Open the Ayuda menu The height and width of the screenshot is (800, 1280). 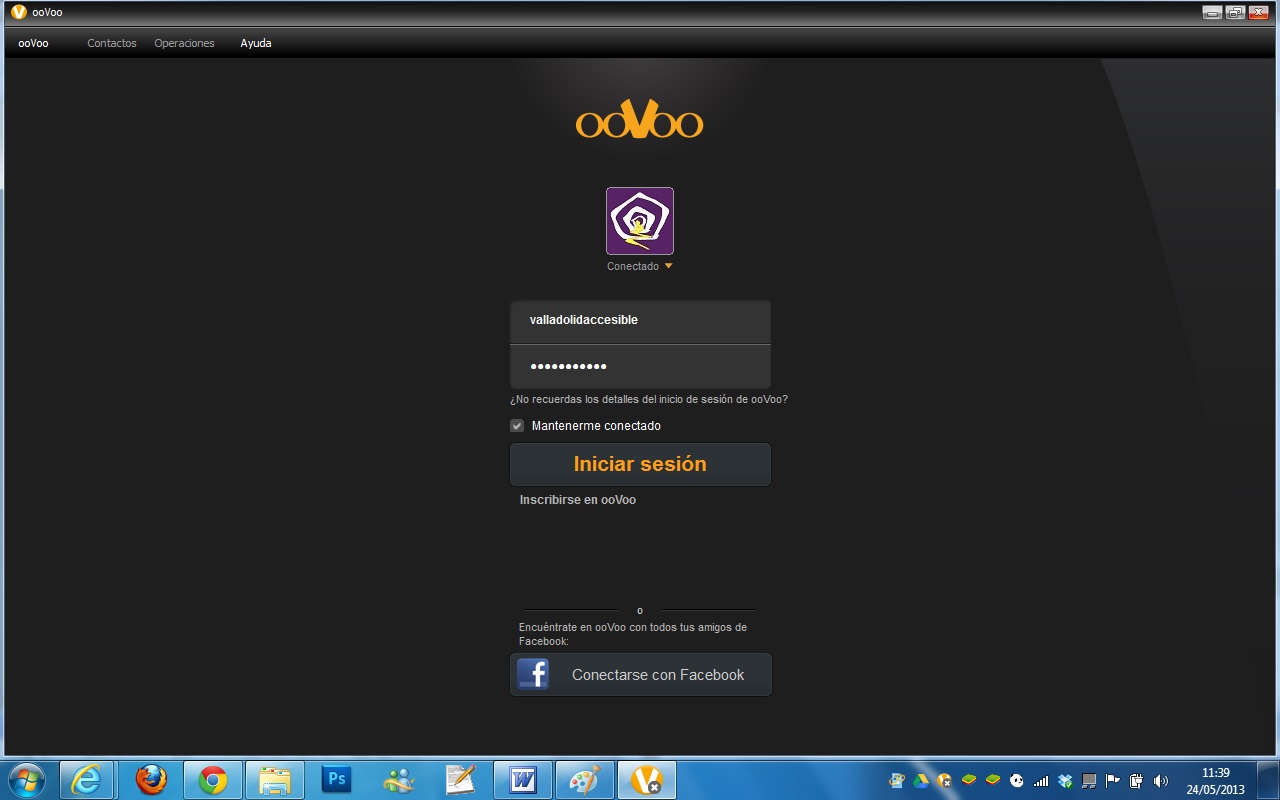[255, 43]
